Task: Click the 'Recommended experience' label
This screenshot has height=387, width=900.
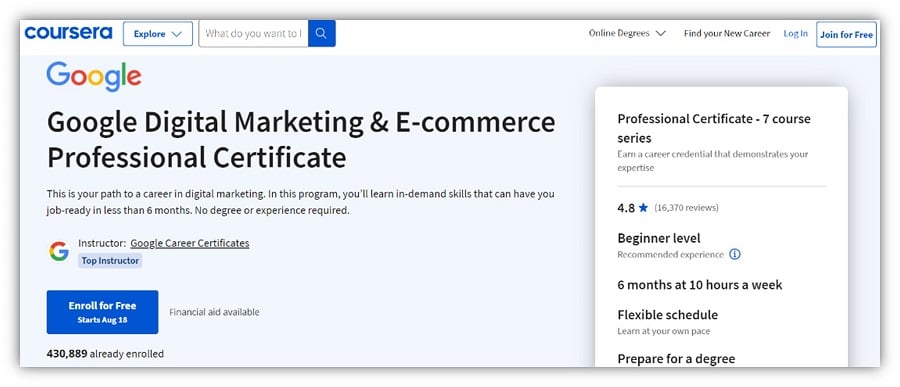Action: (670, 254)
